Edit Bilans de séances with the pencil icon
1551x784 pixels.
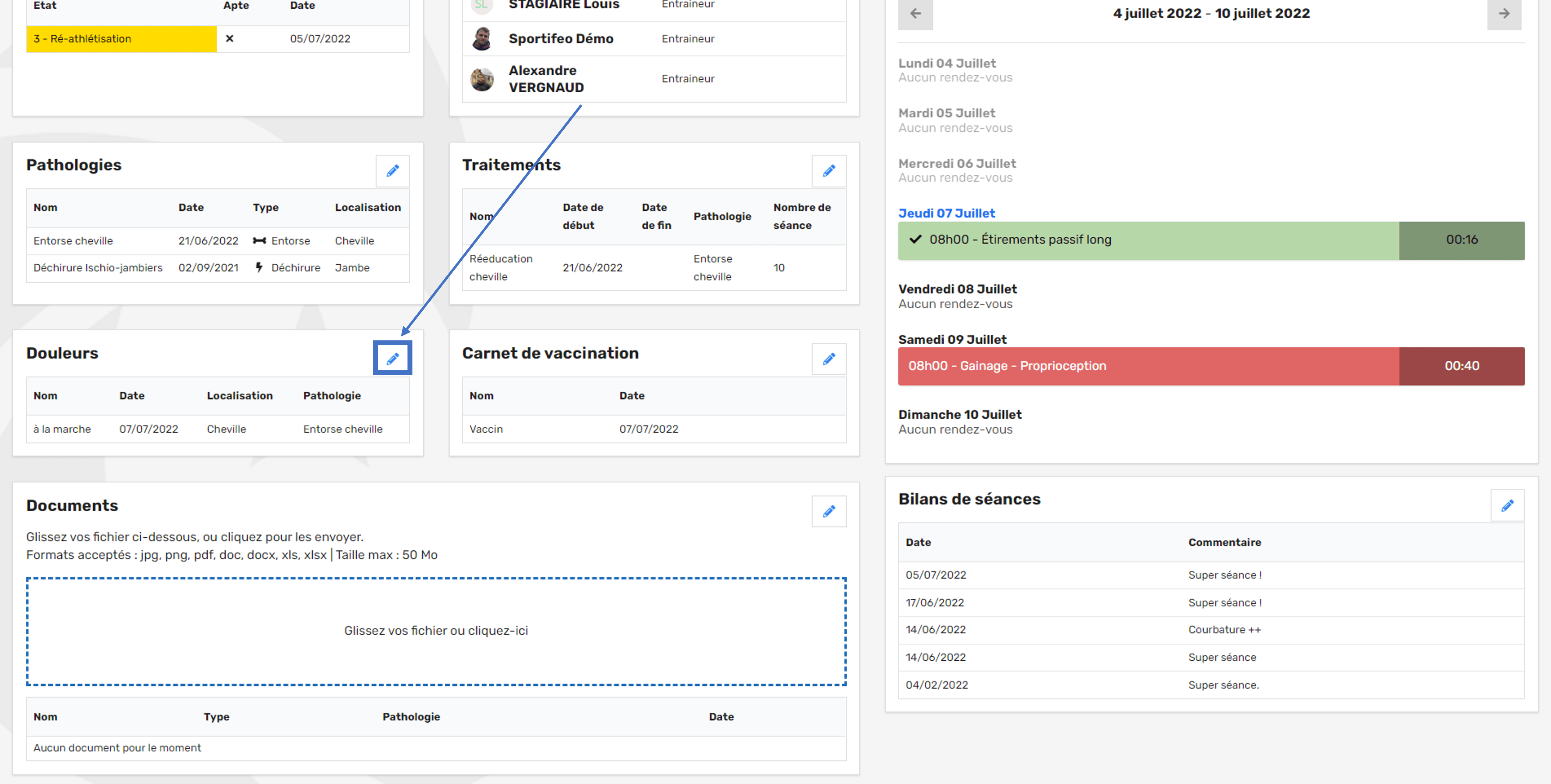pos(1507,505)
